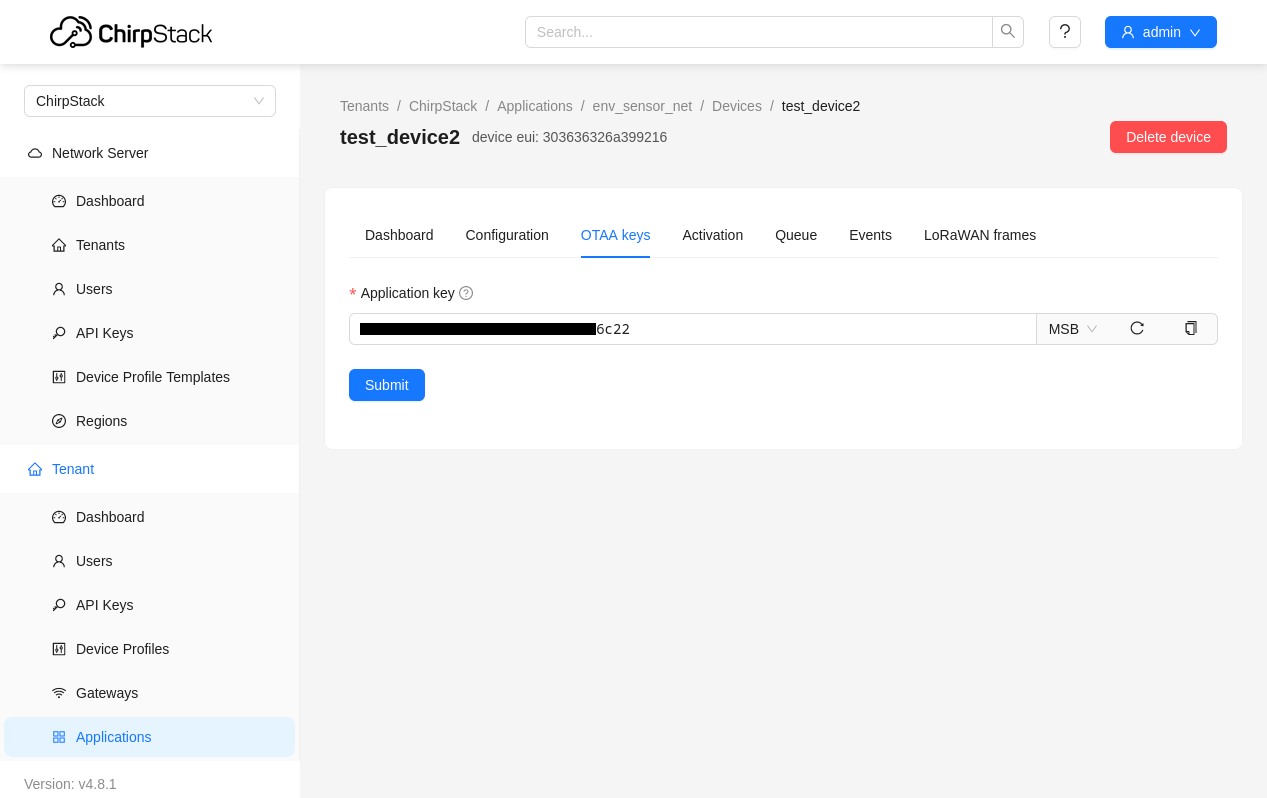Switch to the Dashboard tab
1267x798 pixels.
(x=399, y=235)
